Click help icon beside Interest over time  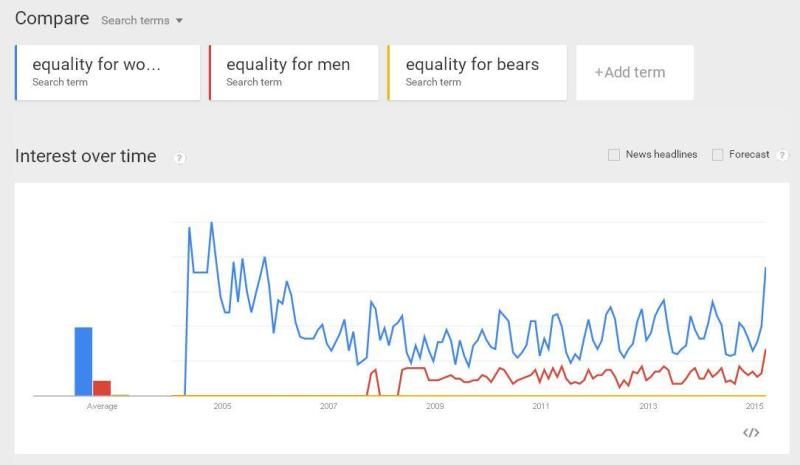pos(179,158)
